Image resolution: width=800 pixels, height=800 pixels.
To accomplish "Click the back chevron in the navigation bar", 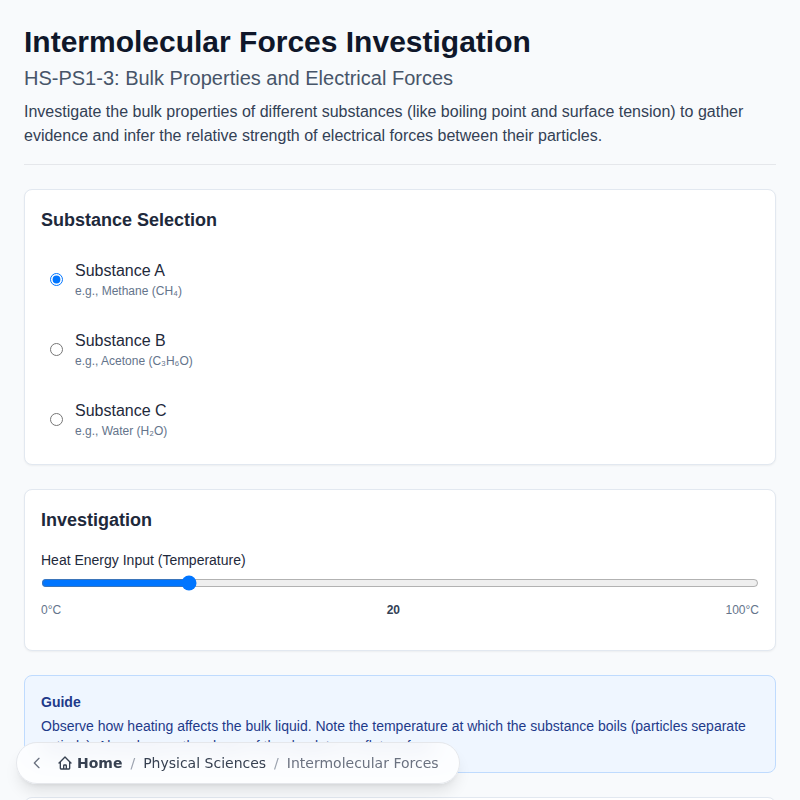I will (x=36, y=762).
